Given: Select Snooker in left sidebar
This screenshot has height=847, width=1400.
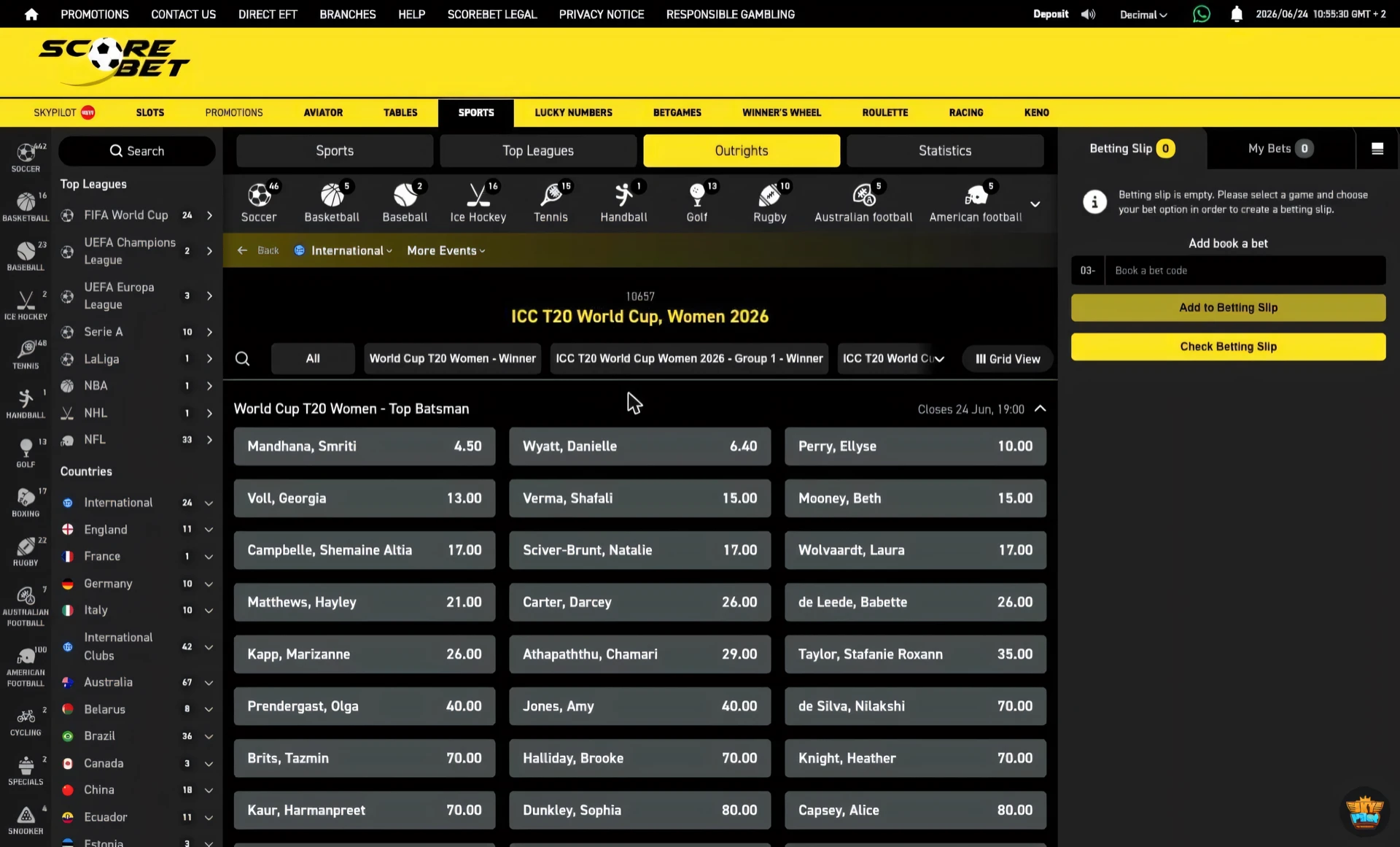Looking at the screenshot, I should (x=26, y=819).
